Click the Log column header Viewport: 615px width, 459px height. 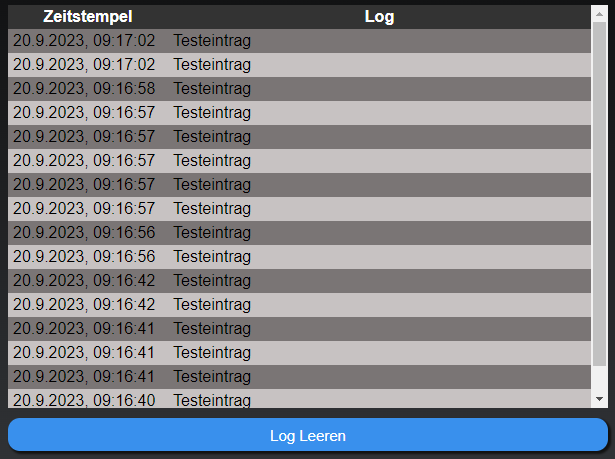coord(379,17)
